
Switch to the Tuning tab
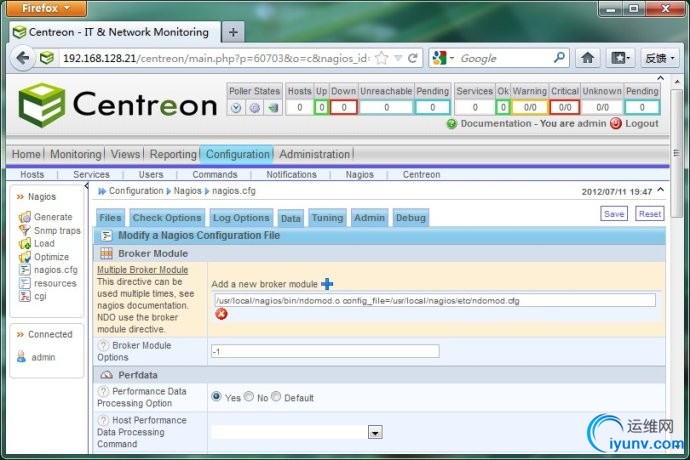tap(327, 218)
